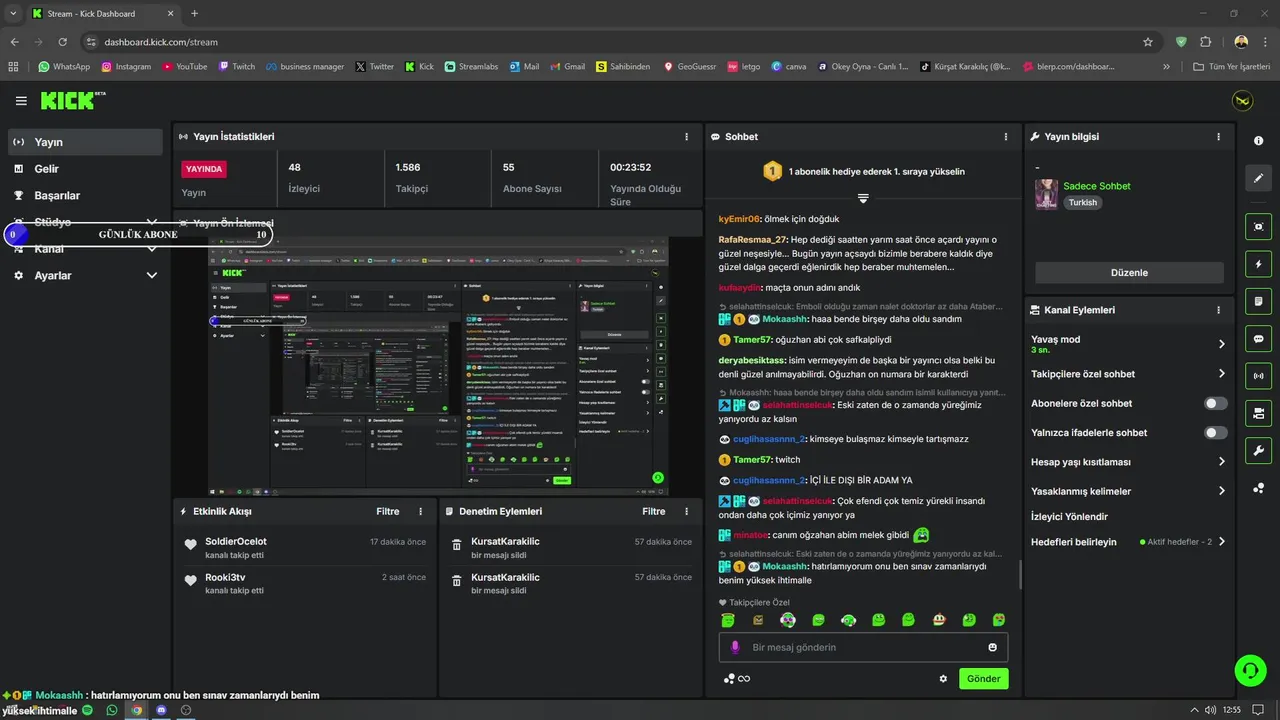Toggle the broadcast signal icon in the right rail

pos(1259,376)
